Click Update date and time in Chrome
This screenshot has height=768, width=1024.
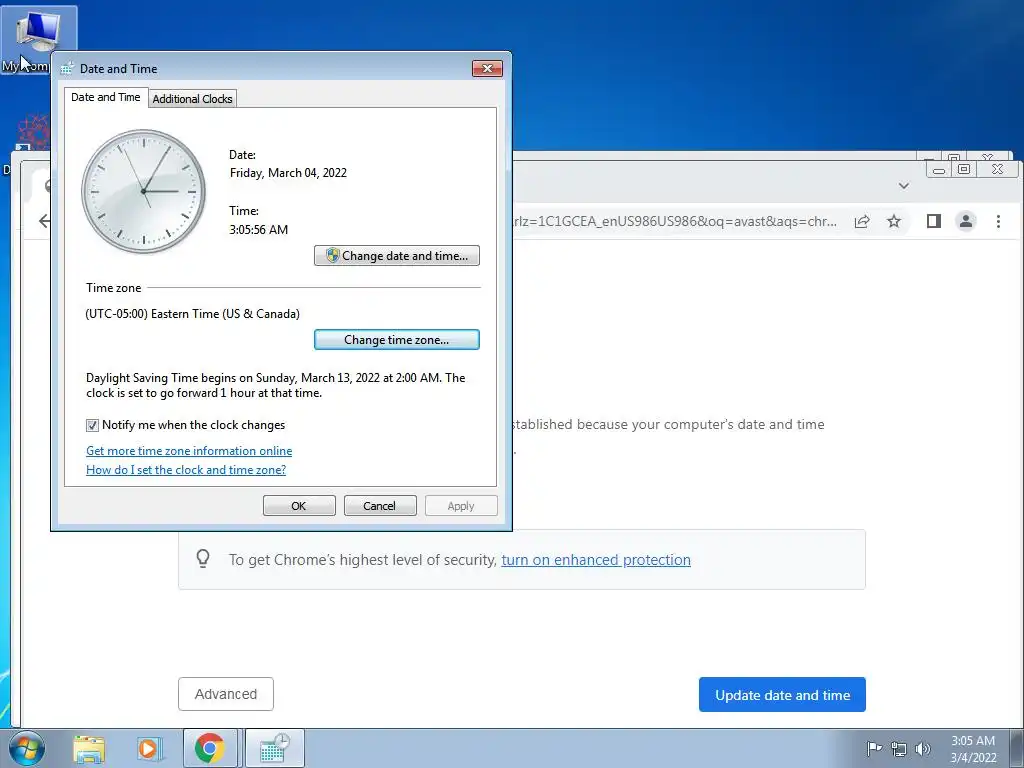click(x=782, y=695)
